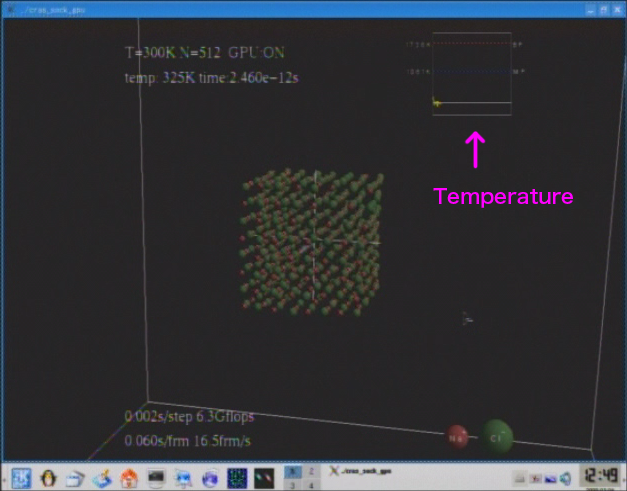Image resolution: width=627 pixels, height=491 pixels.
Task: Click the clock showing 12:49
Action: (x=600, y=476)
